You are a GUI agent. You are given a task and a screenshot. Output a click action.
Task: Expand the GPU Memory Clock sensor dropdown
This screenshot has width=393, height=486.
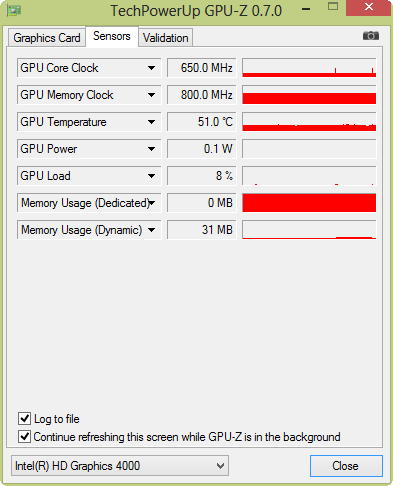(x=151, y=95)
